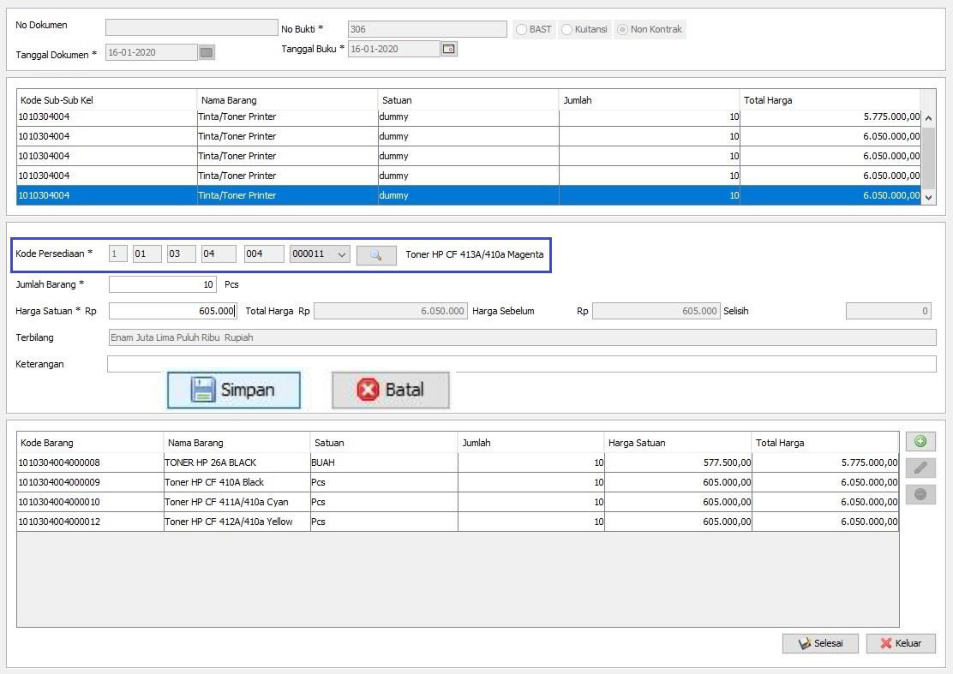Open the Tanggal Dokumen calendar picker

207,52
